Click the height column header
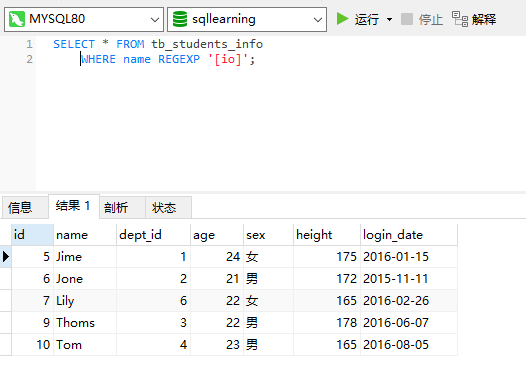The image size is (526, 373). (x=327, y=235)
